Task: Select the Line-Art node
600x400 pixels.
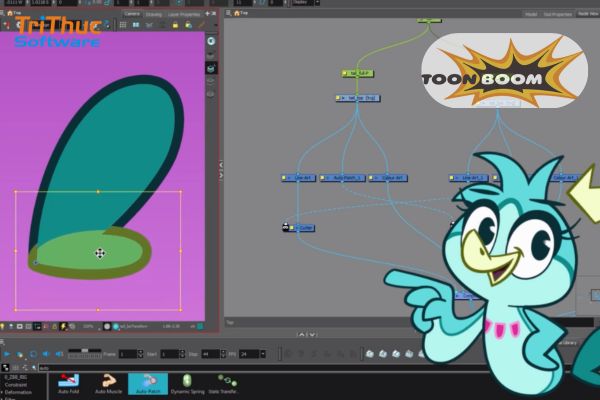Action: [298, 178]
